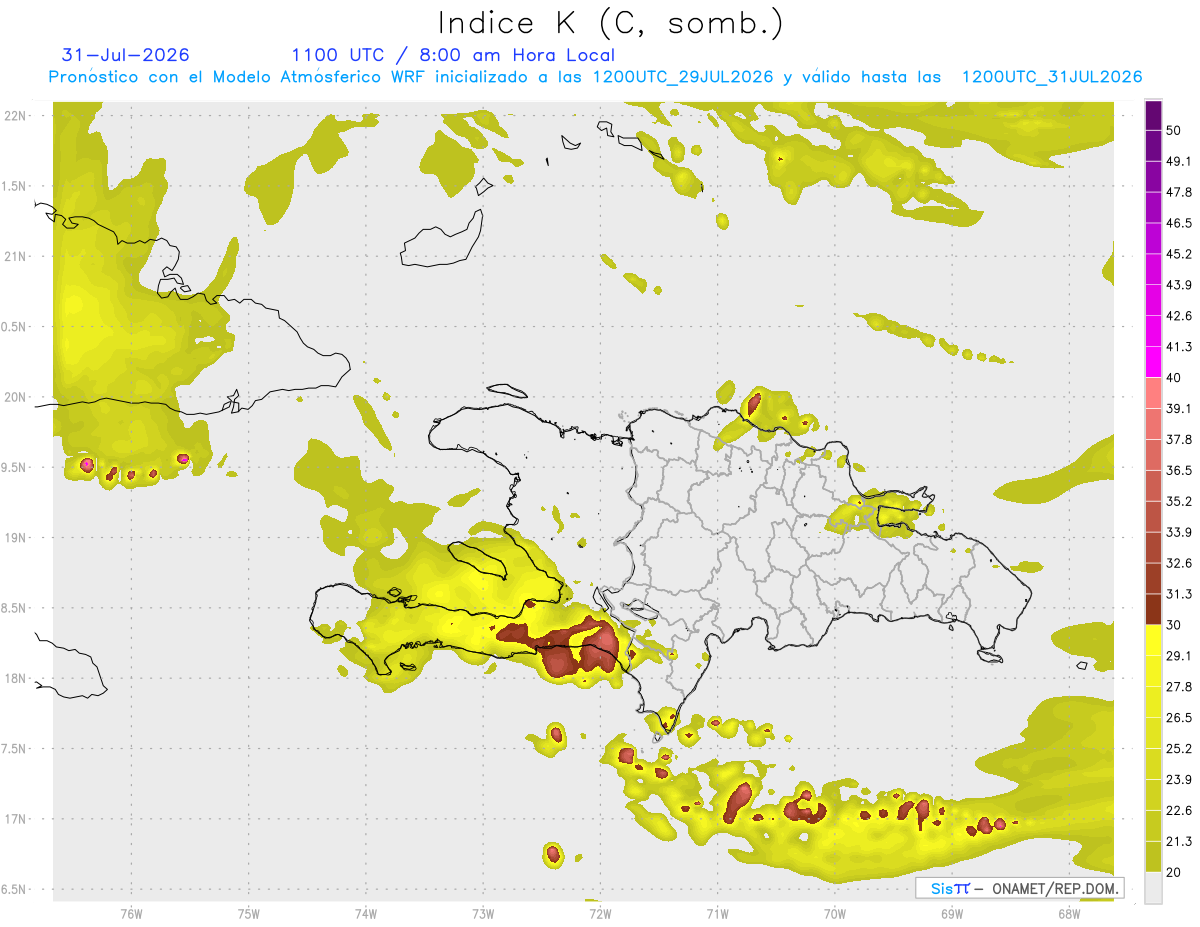Click the "73W" longitude label
1200x927 pixels.
(483, 913)
